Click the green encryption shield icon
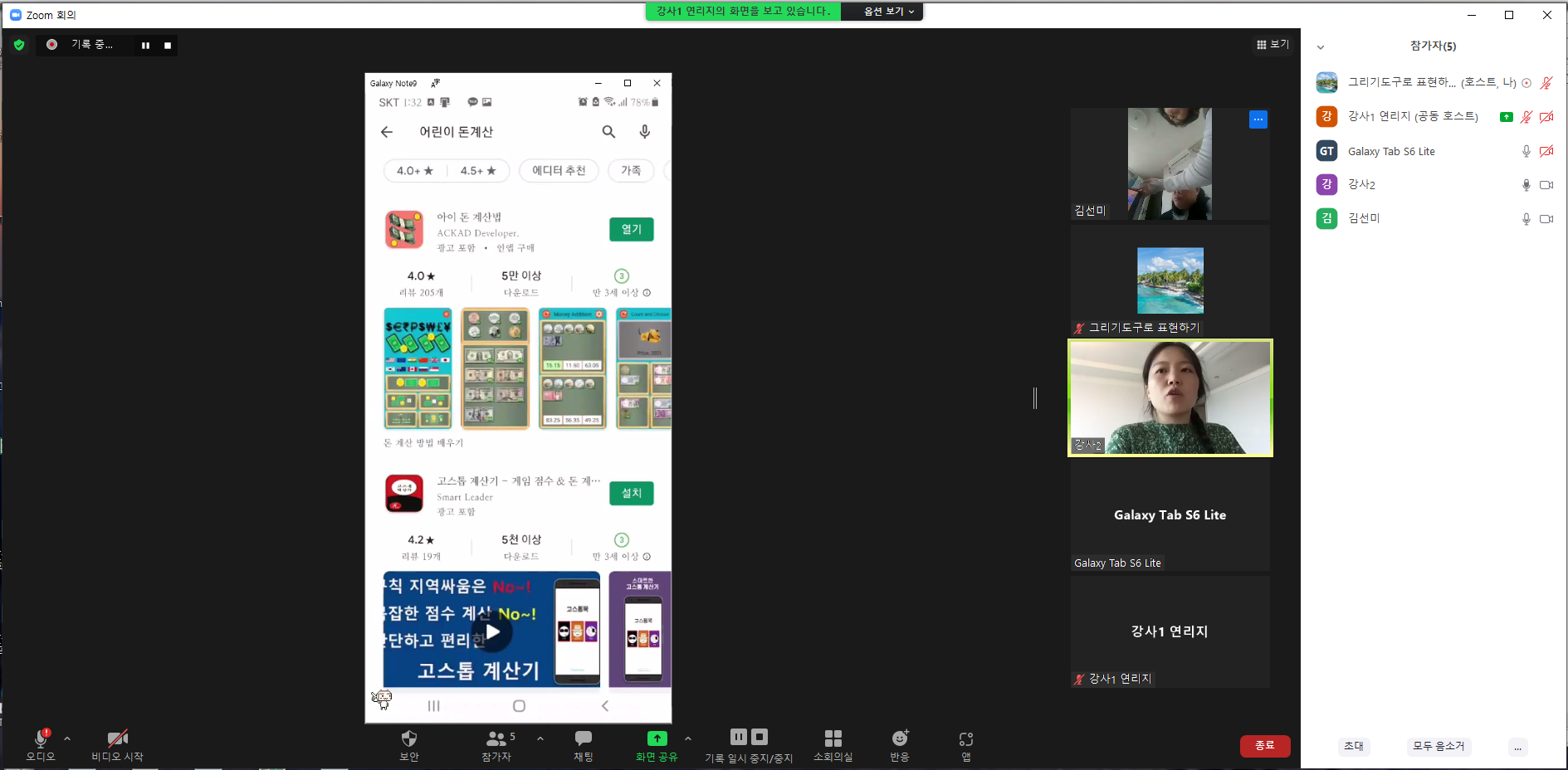The height and width of the screenshot is (770, 1568). click(19, 45)
